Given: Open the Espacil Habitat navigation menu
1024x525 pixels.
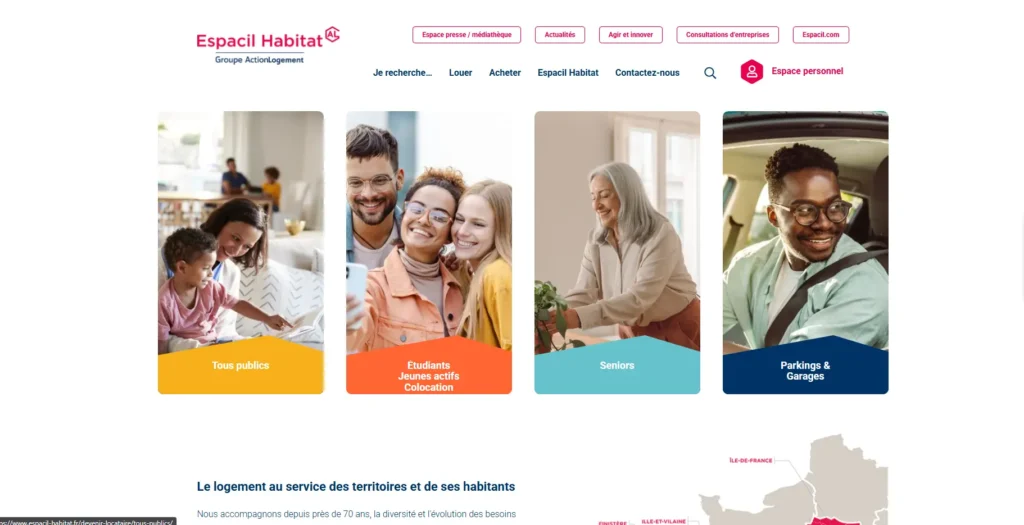Looking at the screenshot, I should click(568, 72).
